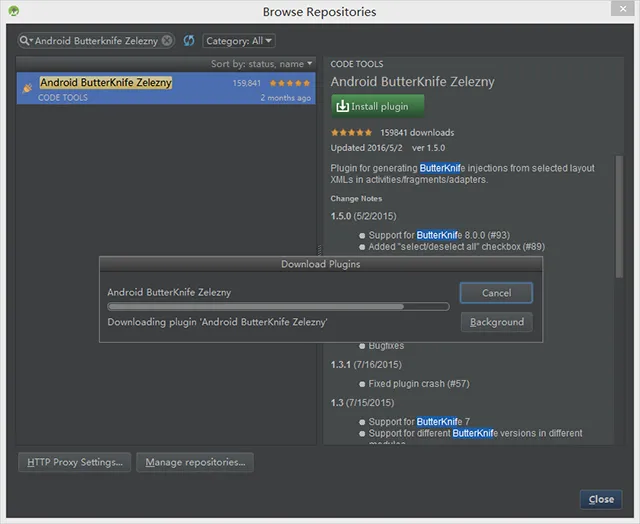Click Fixed plugin crash (#57) note

point(419,384)
